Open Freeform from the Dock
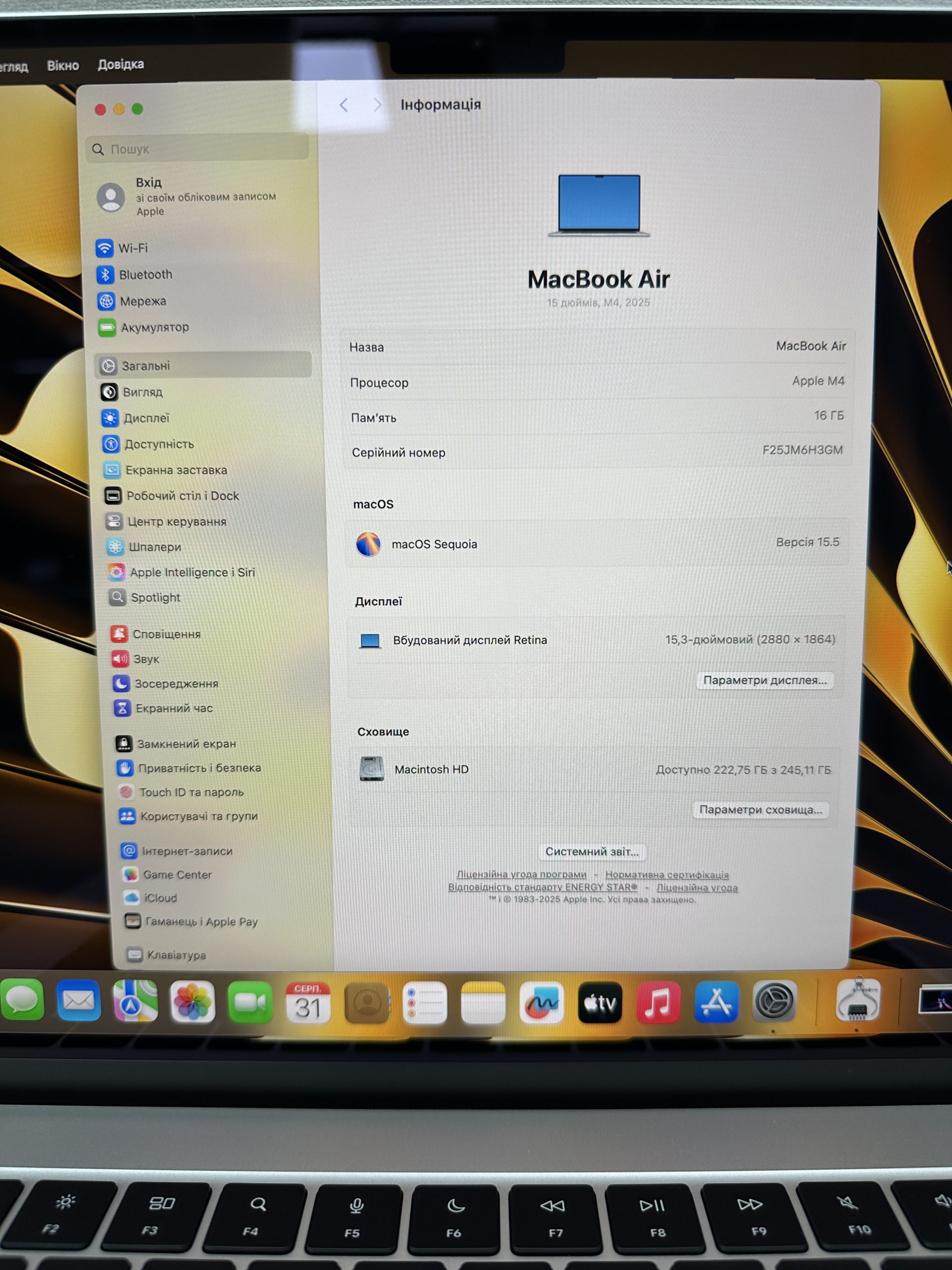 click(x=541, y=1003)
